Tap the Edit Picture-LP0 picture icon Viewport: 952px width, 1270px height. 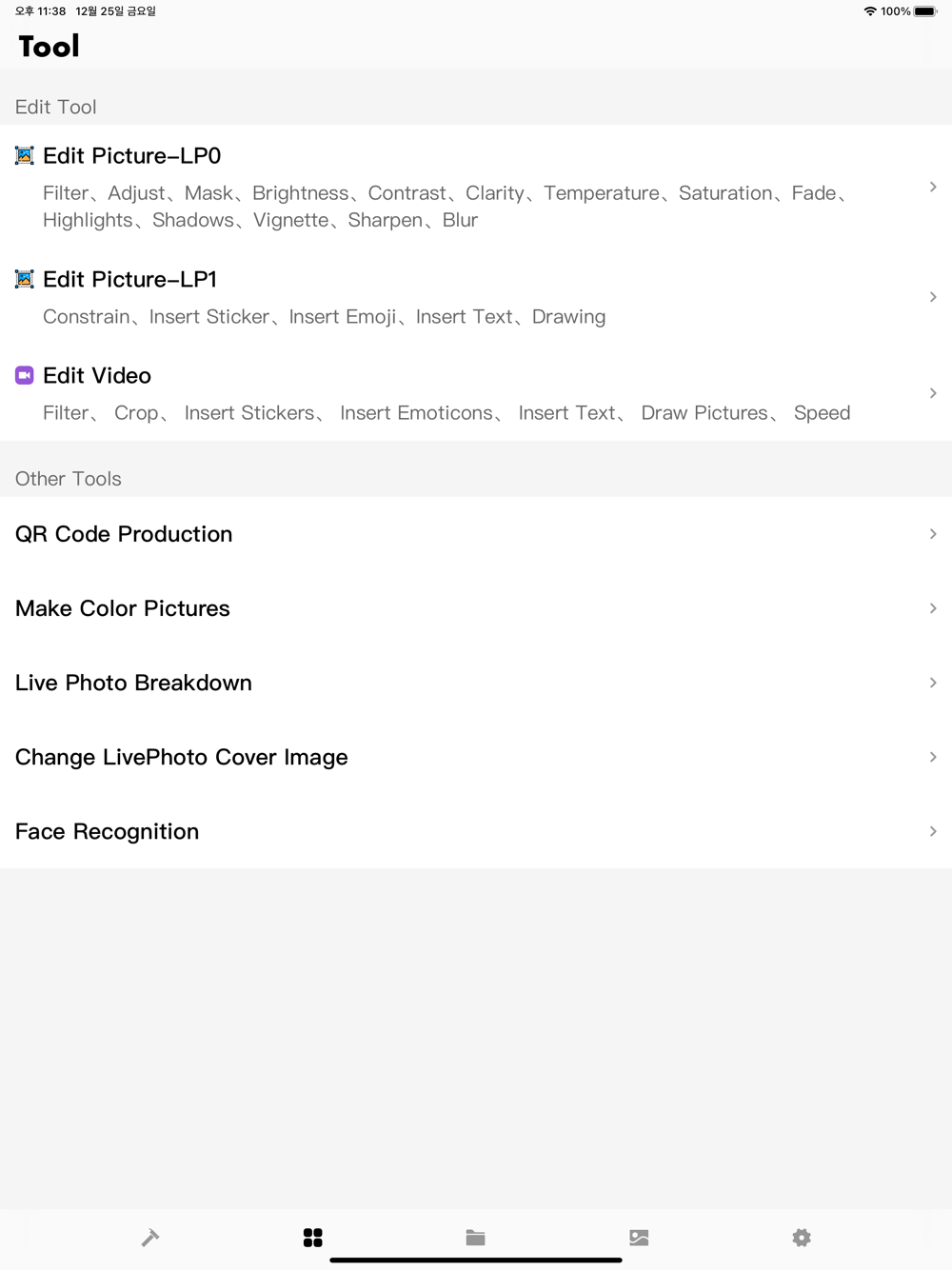[x=25, y=155]
